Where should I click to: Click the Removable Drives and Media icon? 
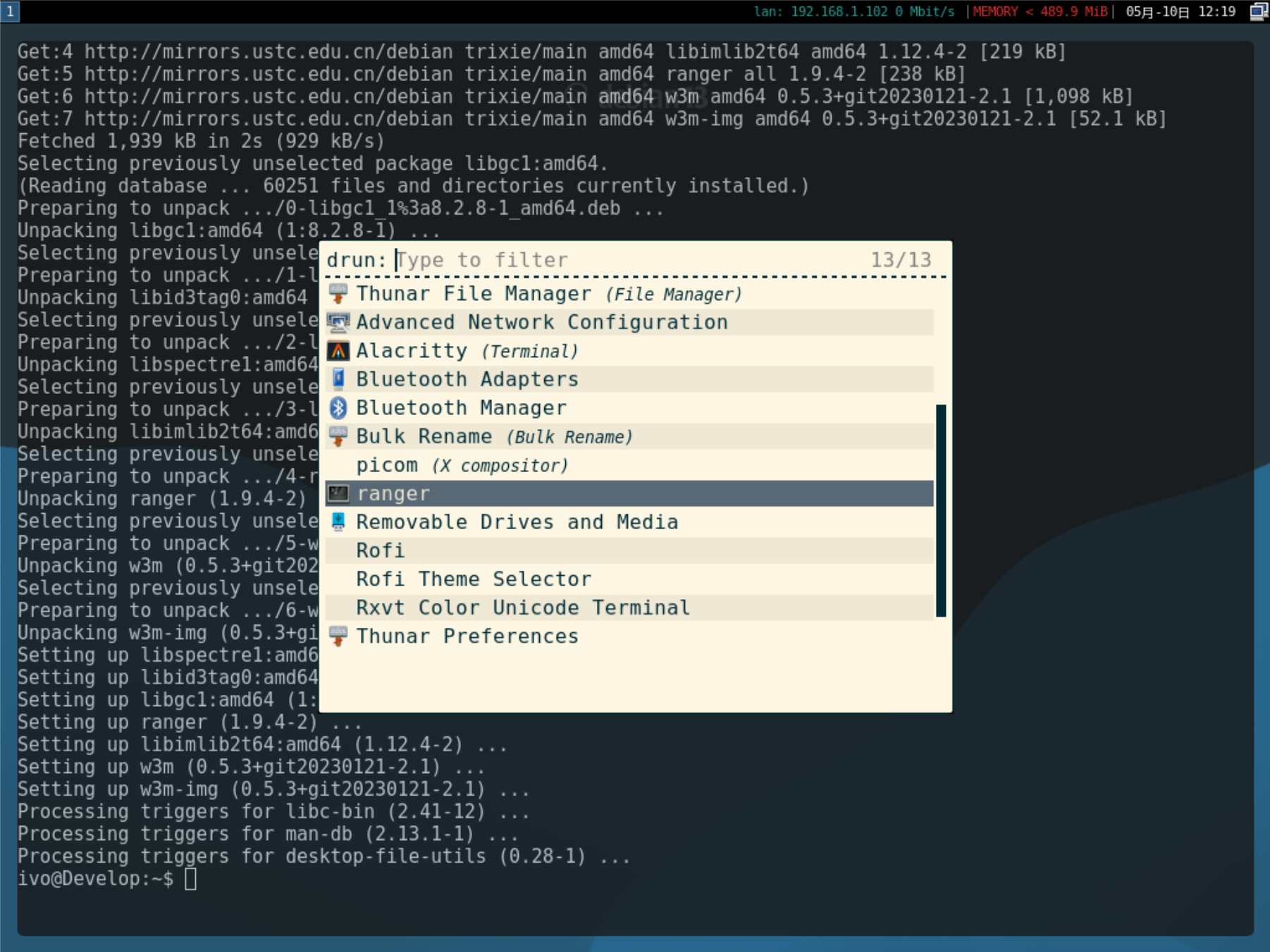tap(338, 522)
